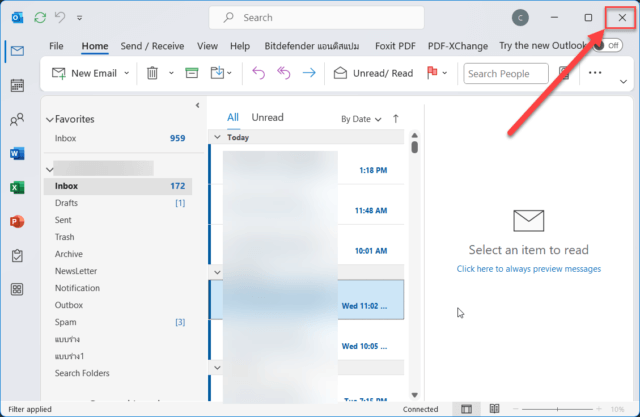Open the PDF-XChange tab

point(458,46)
